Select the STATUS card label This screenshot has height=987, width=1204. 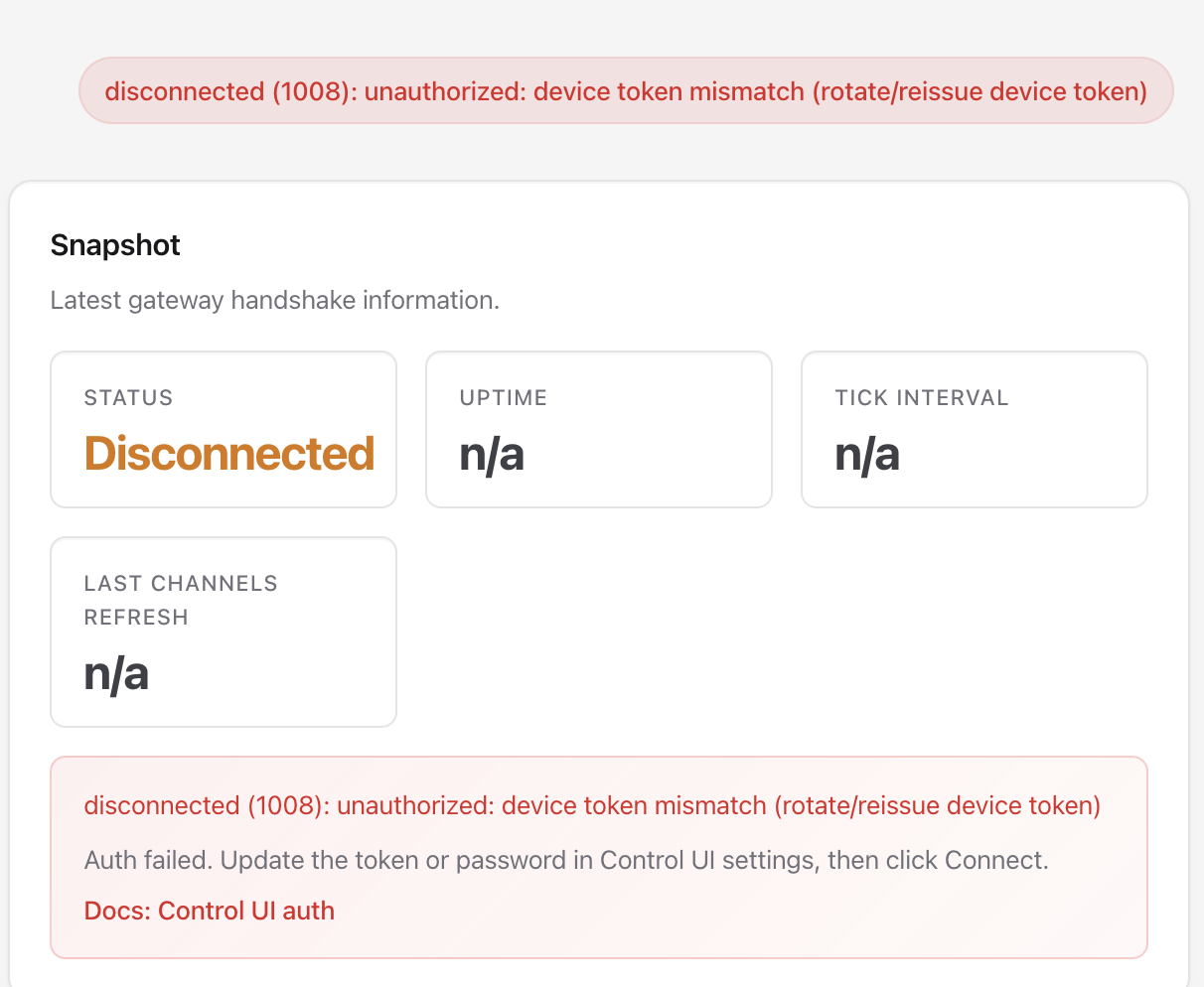click(x=128, y=398)
